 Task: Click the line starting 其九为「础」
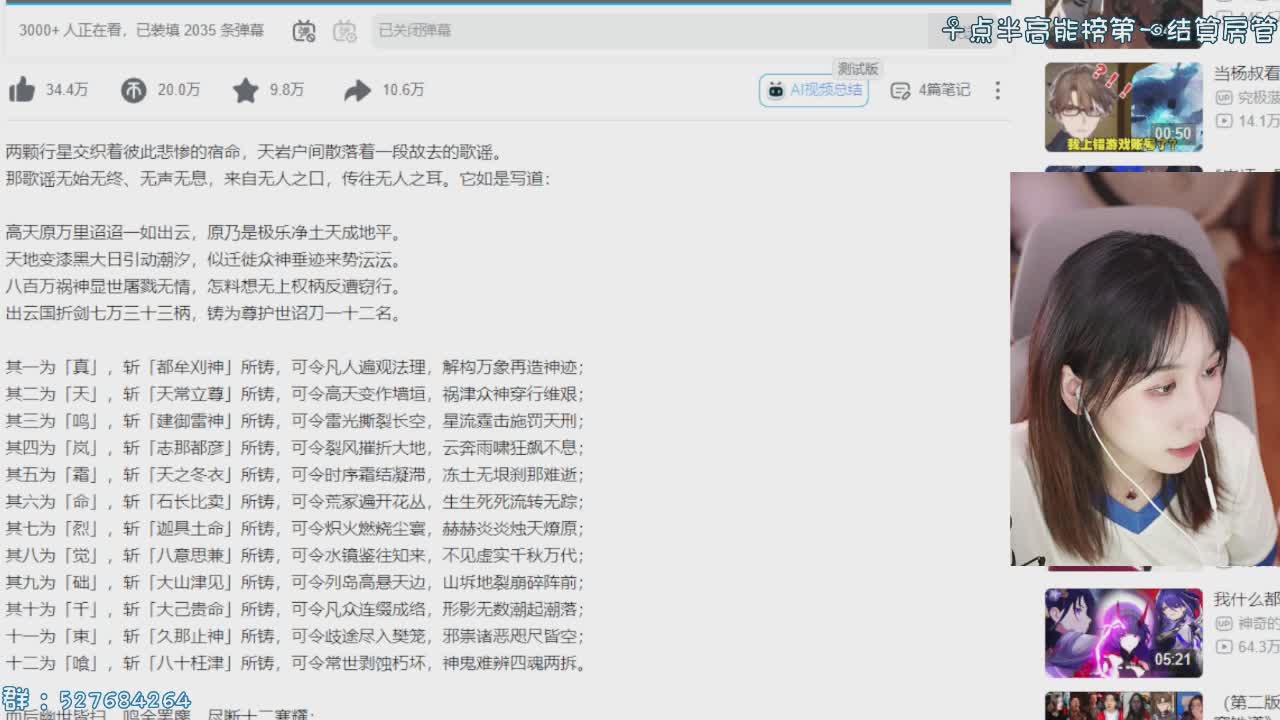(x=295, y=583)
